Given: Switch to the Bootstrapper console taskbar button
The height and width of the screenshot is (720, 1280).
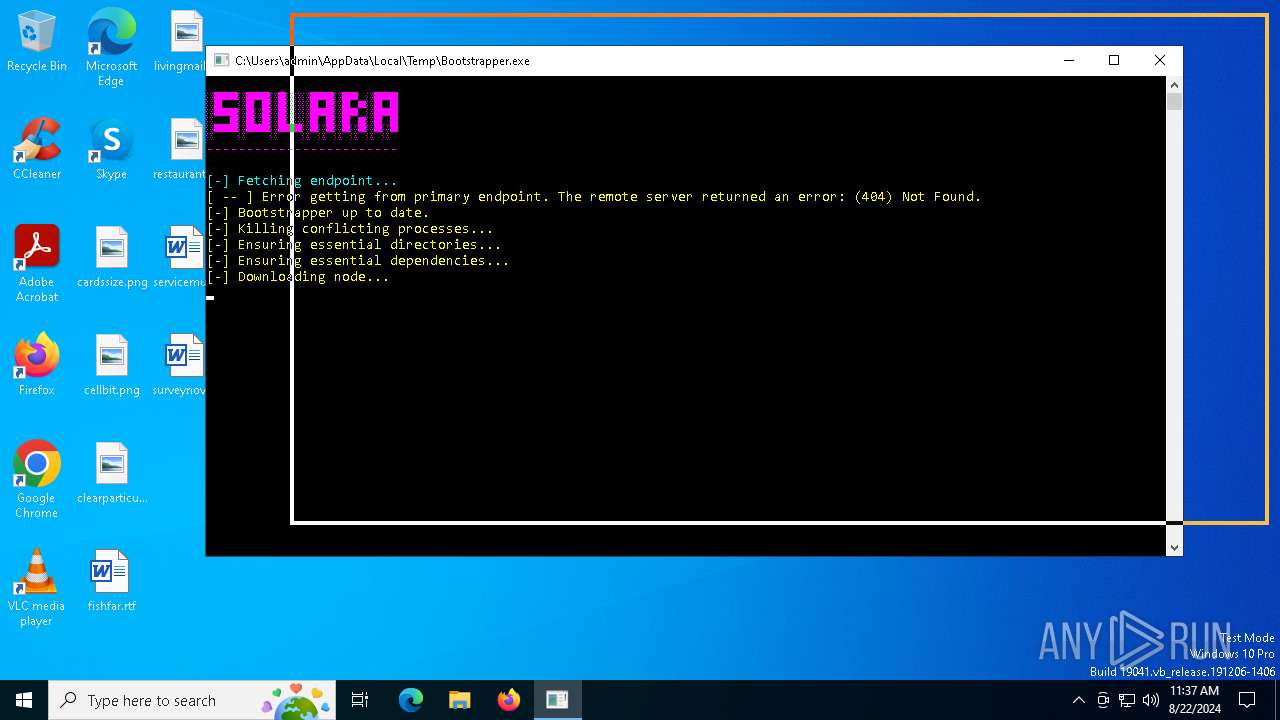Looking at the screenshot, I should point(557,700).
